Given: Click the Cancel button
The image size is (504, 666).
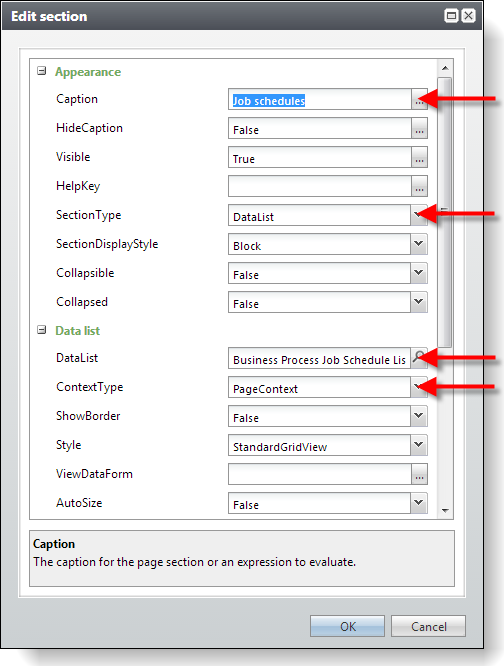Looking at the screenshot, I should click(428, 626).
